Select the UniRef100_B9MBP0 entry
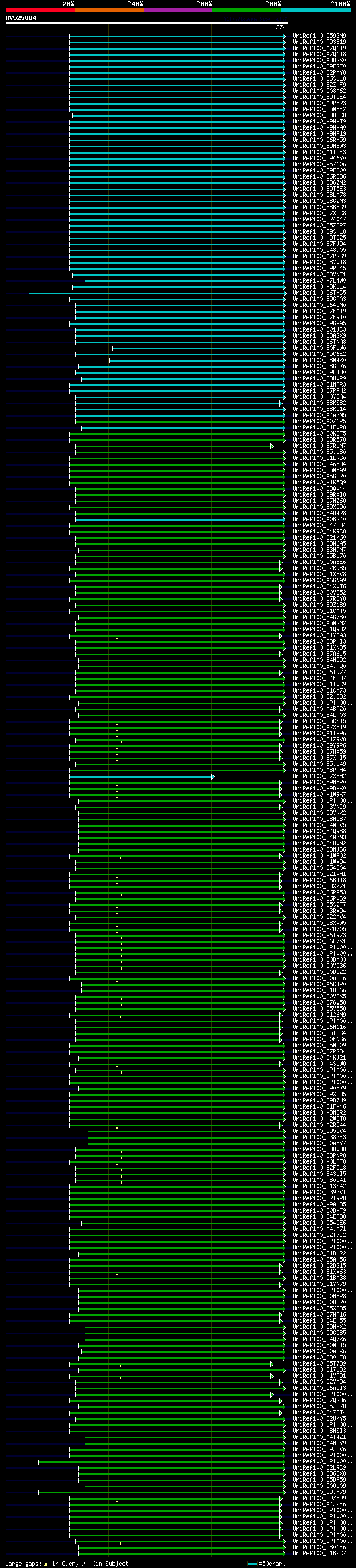356x1568 pixels. tap(319, 783)
